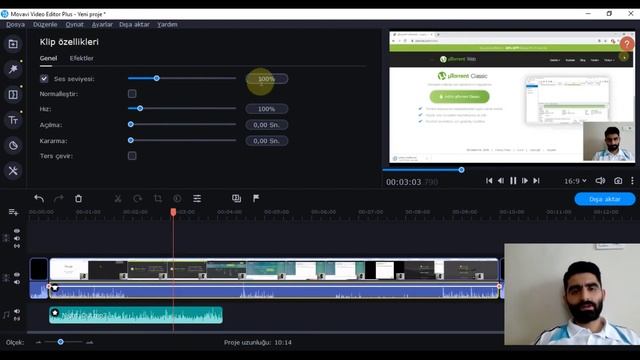Enable the Normalleştir checkbox
Image resolution: width=640 pixels, height=360 pixels.
point(132,94)
